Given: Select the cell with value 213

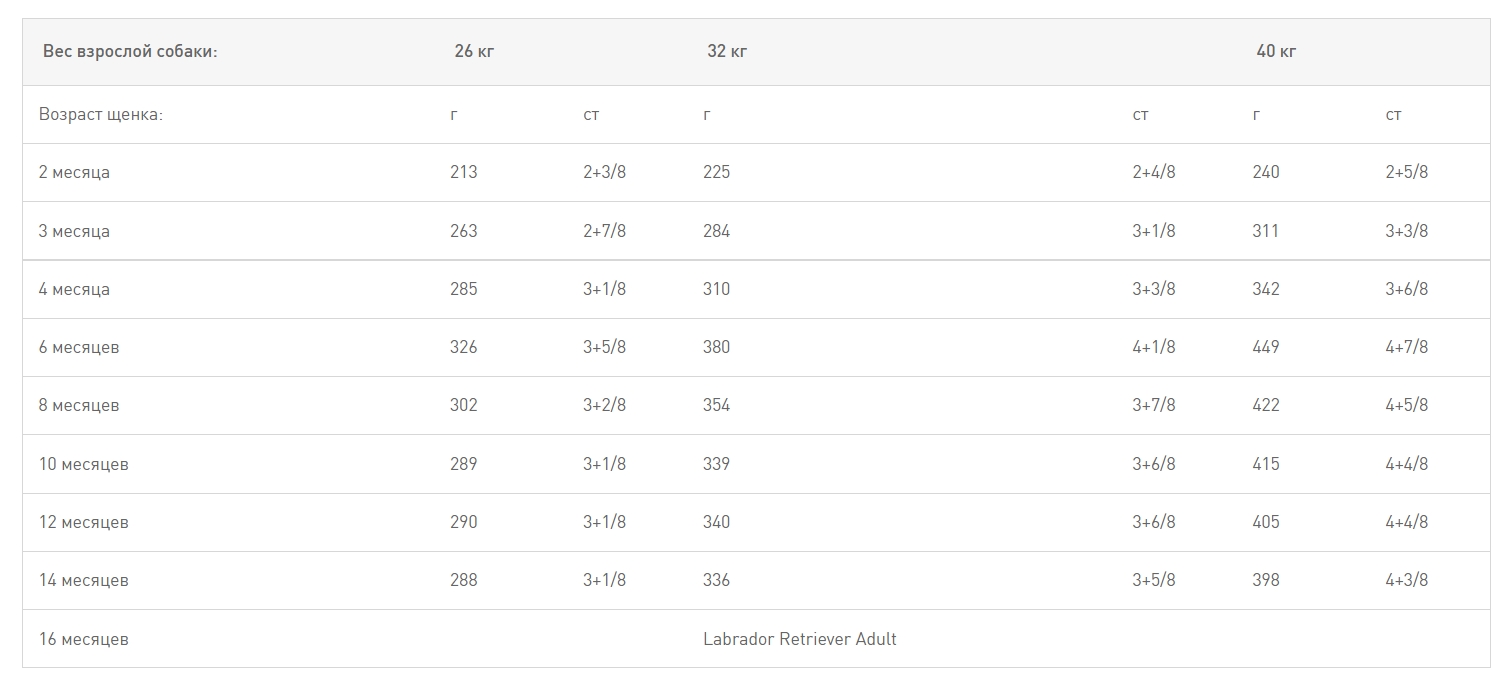Looking at the screenshot, I should (464, 173).
